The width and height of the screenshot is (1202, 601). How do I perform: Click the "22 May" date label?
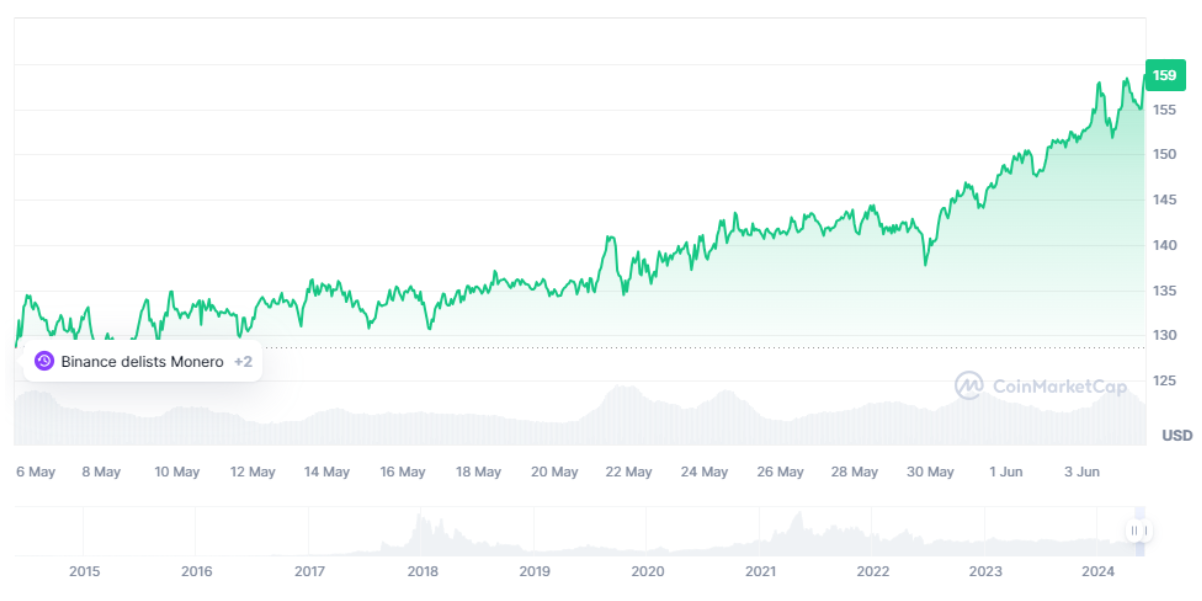point(629,472)
